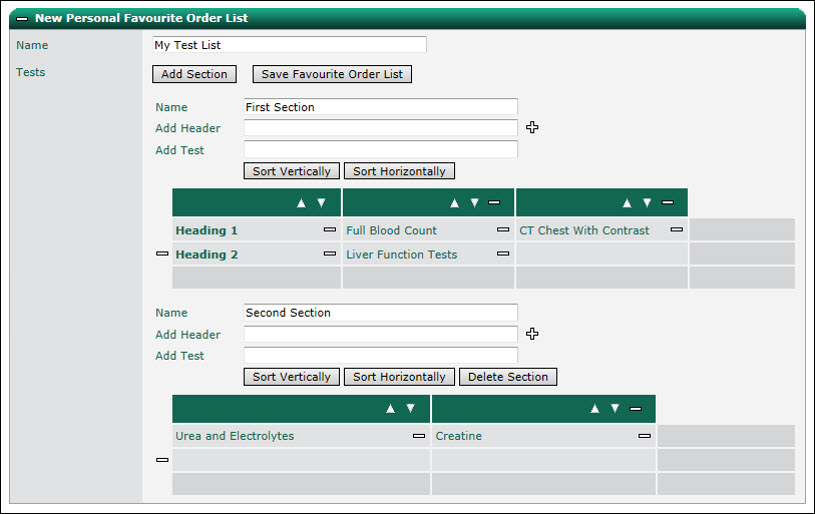Click the 'First Section' name field
The image size is (815, 514).
coord(380,107)
